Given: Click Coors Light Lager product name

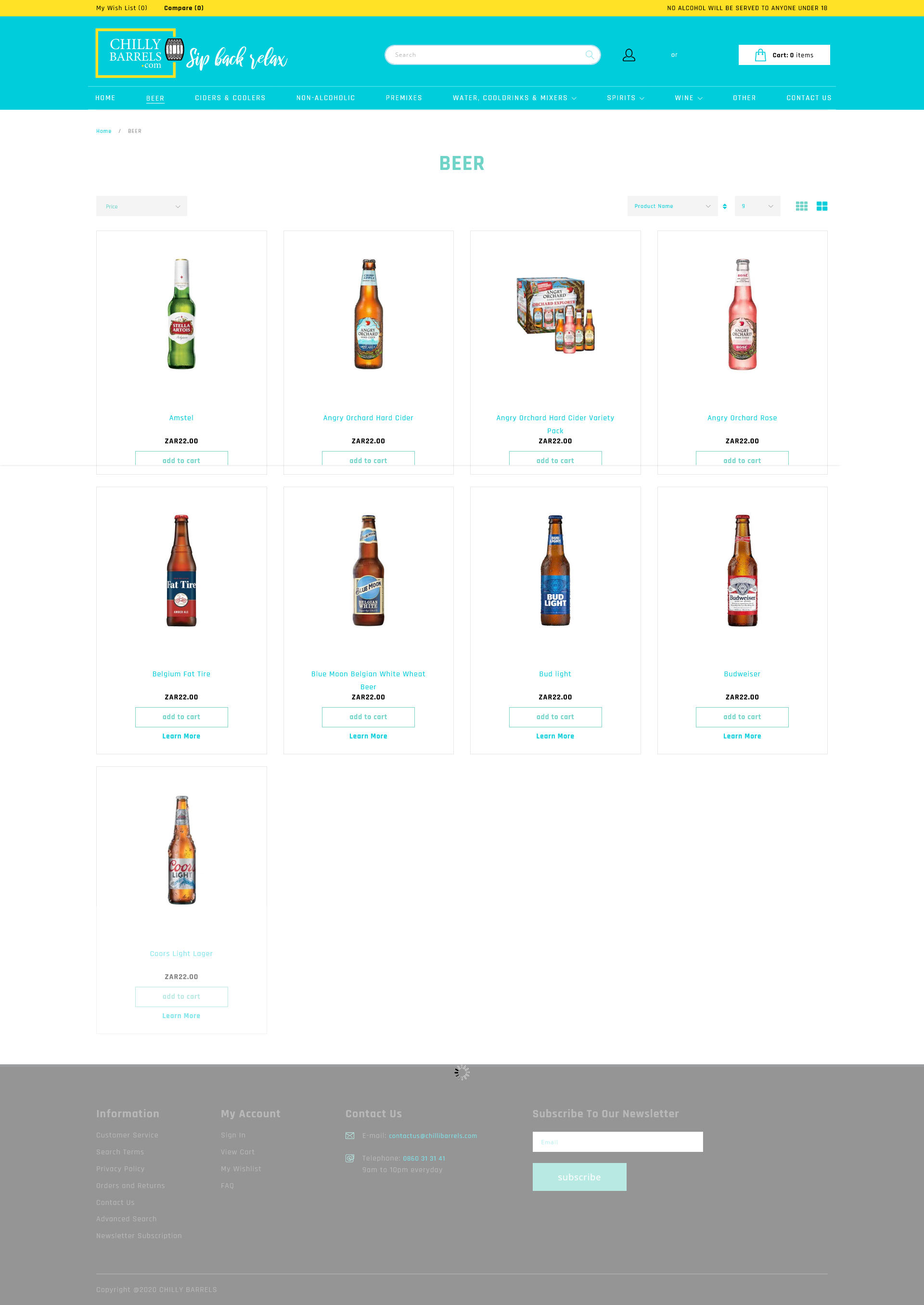Looking at the screenshot, I should pyautogui.click(x=181, y=954).
